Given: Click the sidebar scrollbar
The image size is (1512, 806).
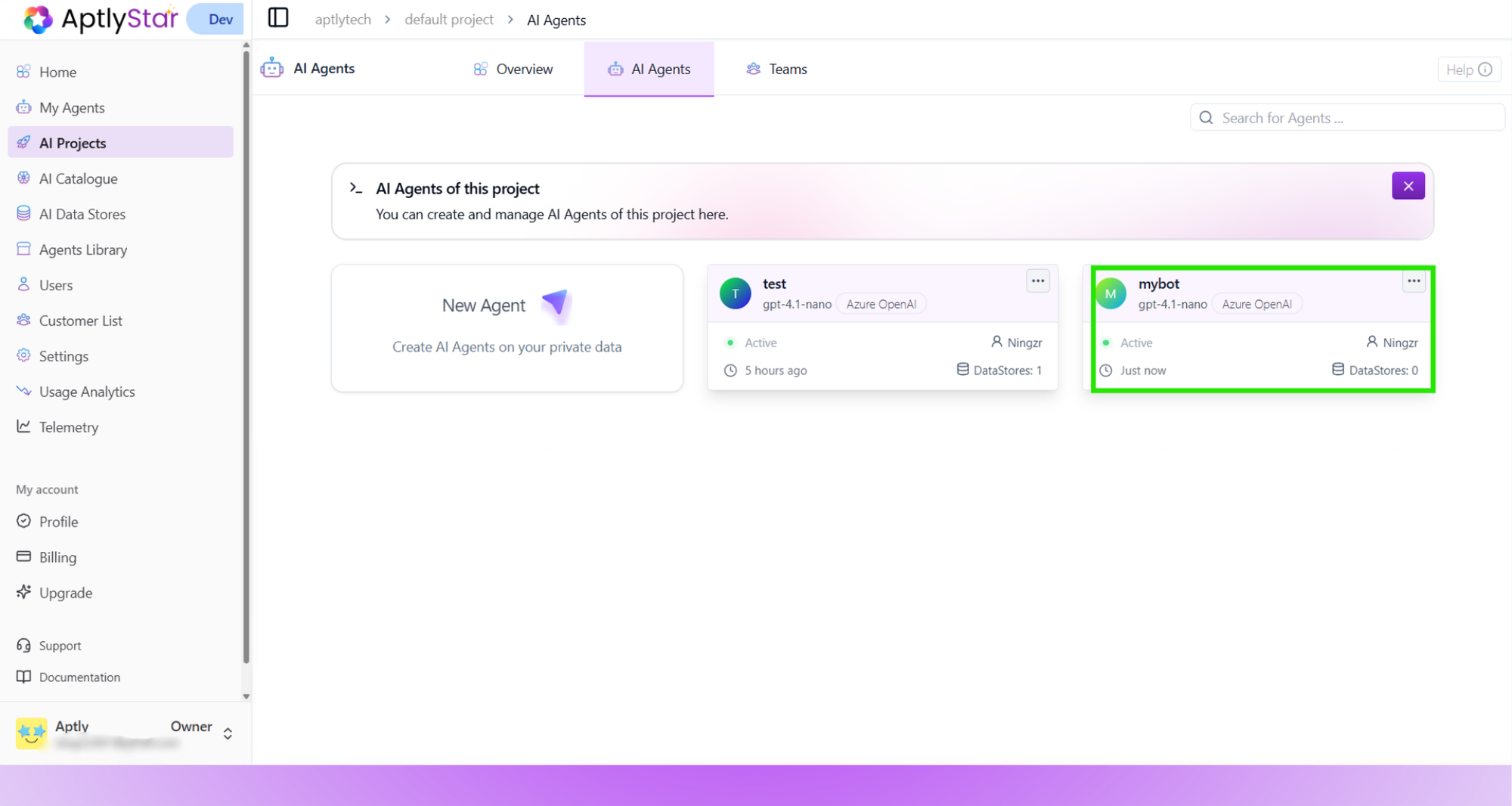Looking at the screenshot, I should pos(246,355).
